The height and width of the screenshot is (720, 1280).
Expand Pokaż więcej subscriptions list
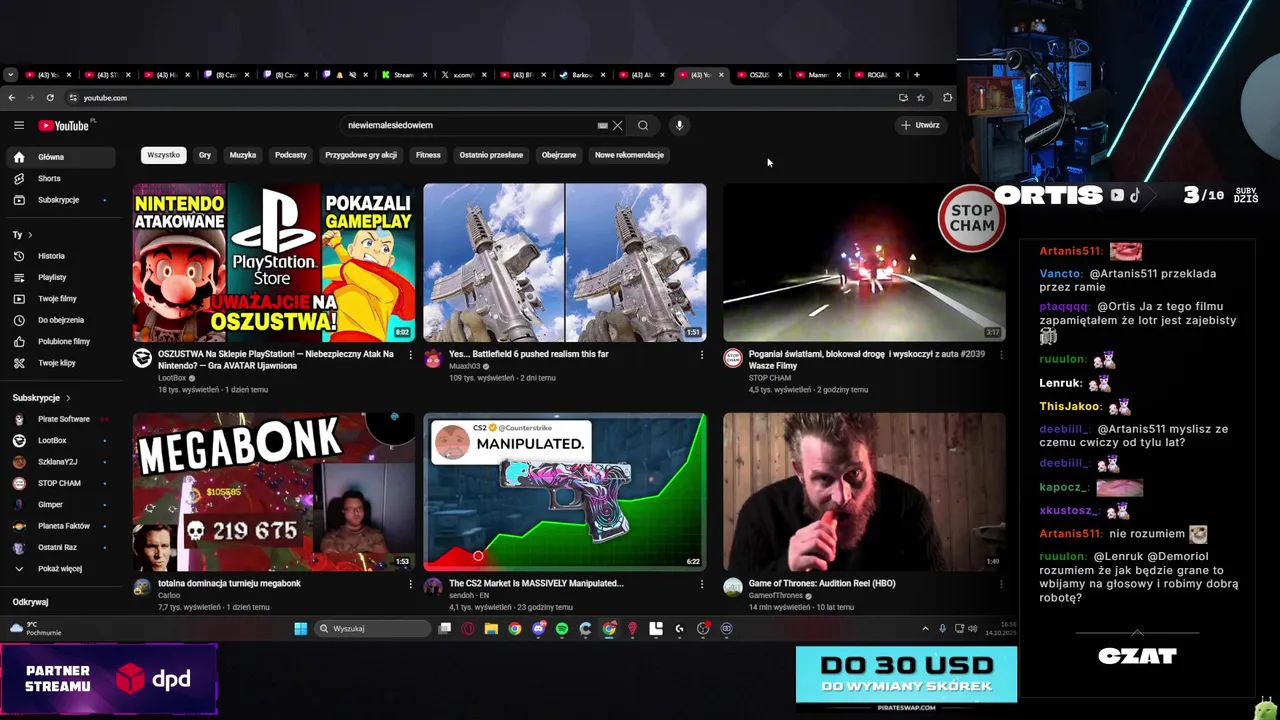60,569
